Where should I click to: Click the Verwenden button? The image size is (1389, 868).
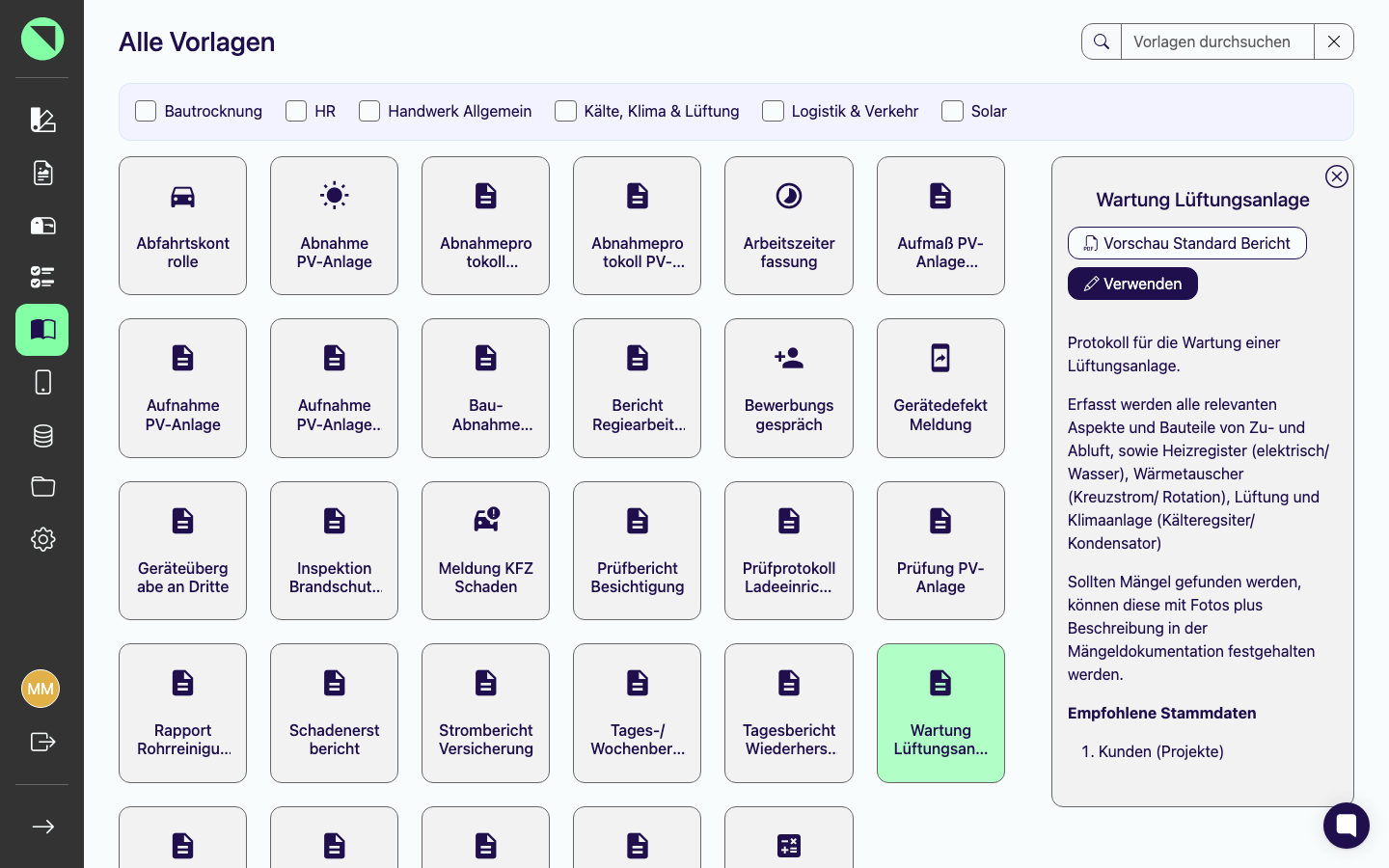(x=1132, y=284)
